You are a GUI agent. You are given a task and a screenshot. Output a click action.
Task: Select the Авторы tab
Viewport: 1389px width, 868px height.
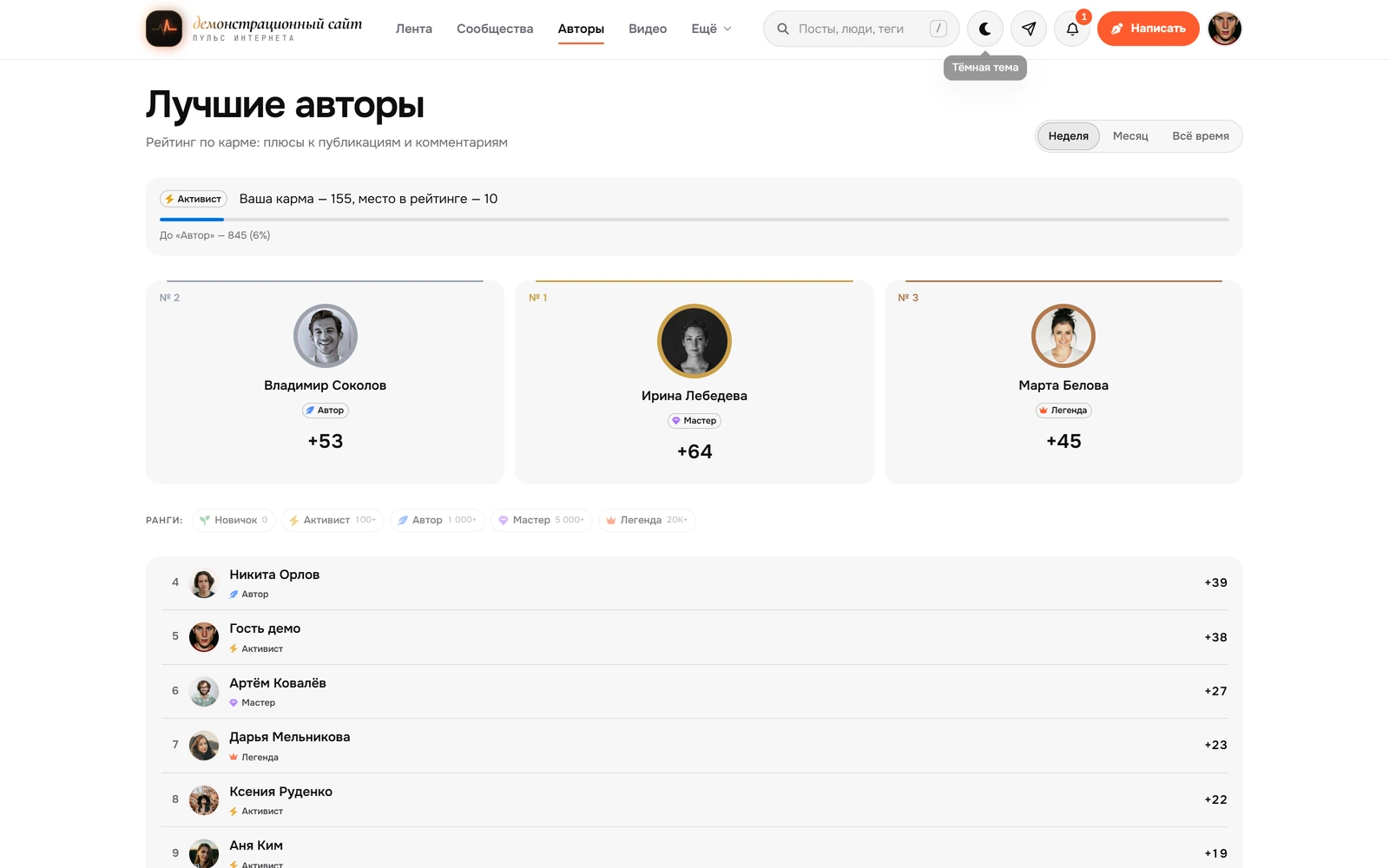coord(581,29)
